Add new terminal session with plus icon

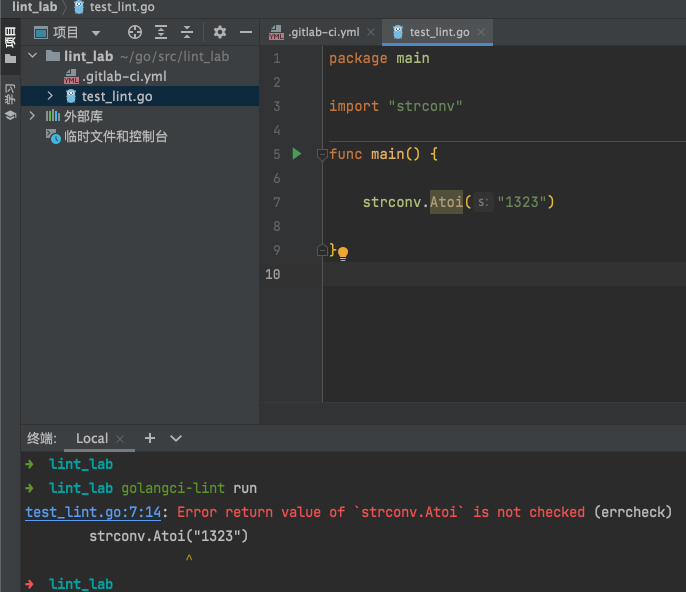(x=150, y=438)
